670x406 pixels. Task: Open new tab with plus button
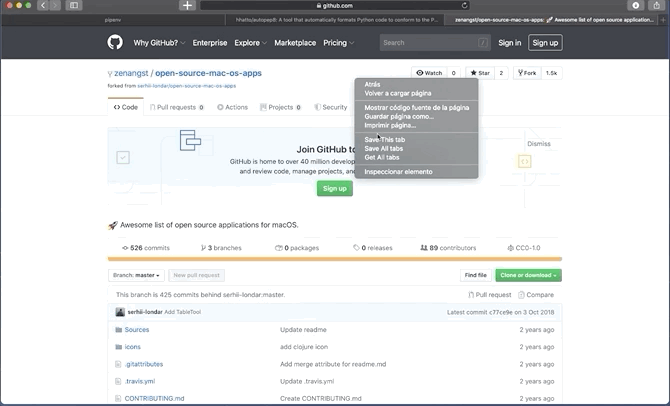[x=187, y=5]
